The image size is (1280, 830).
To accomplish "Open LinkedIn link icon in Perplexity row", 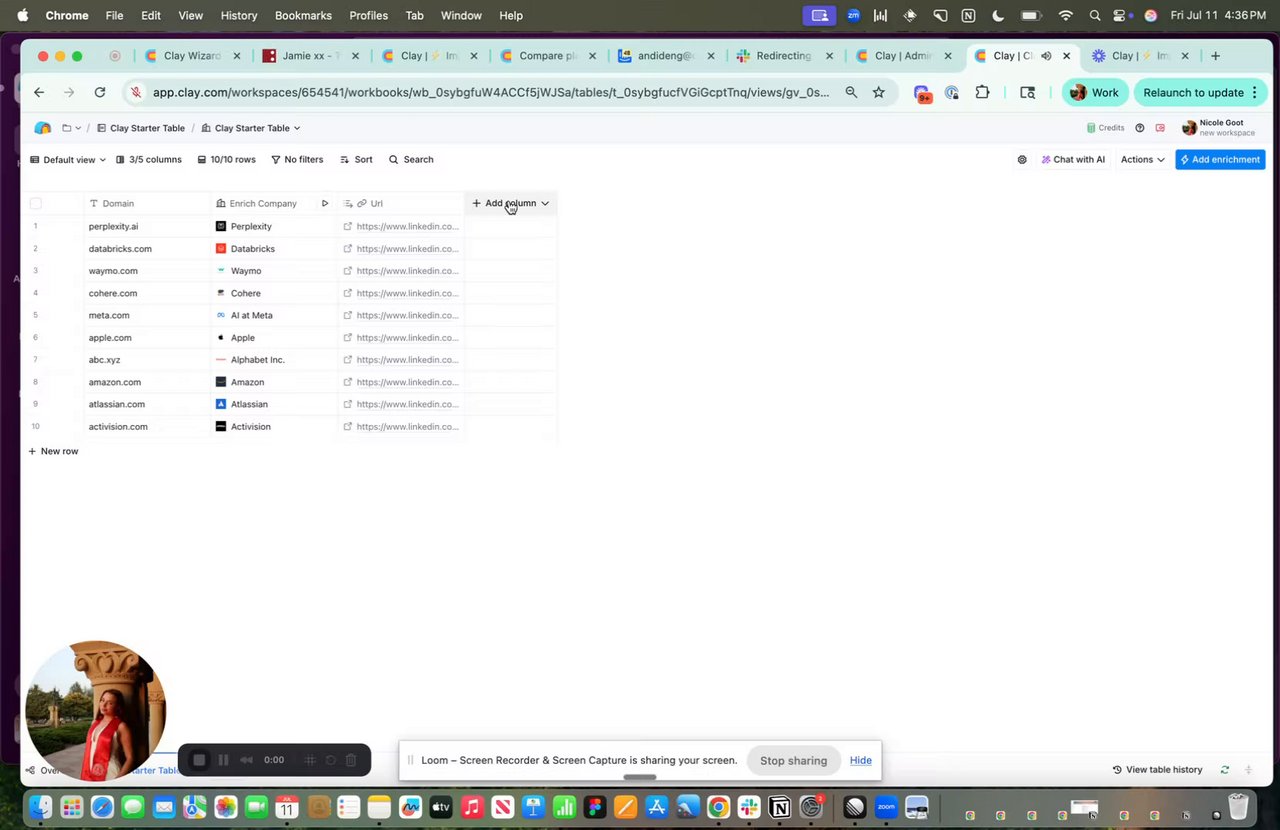I will 348,227.
